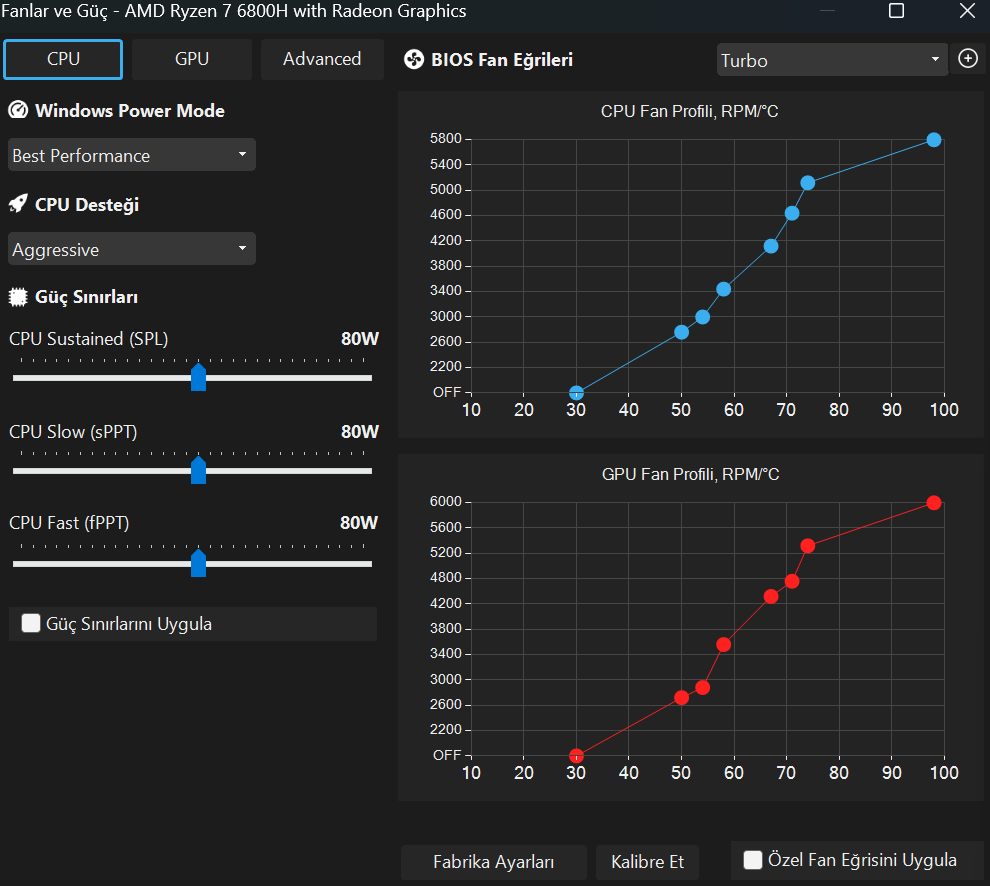Select the CPU fan curve point near 58°C

(724, 289)
